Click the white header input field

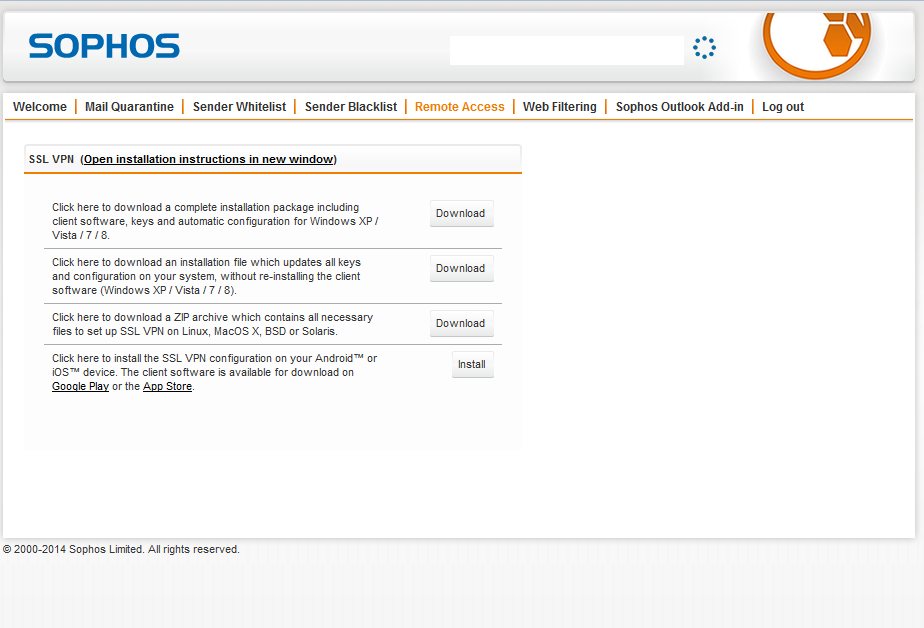[x=566, y=50]
